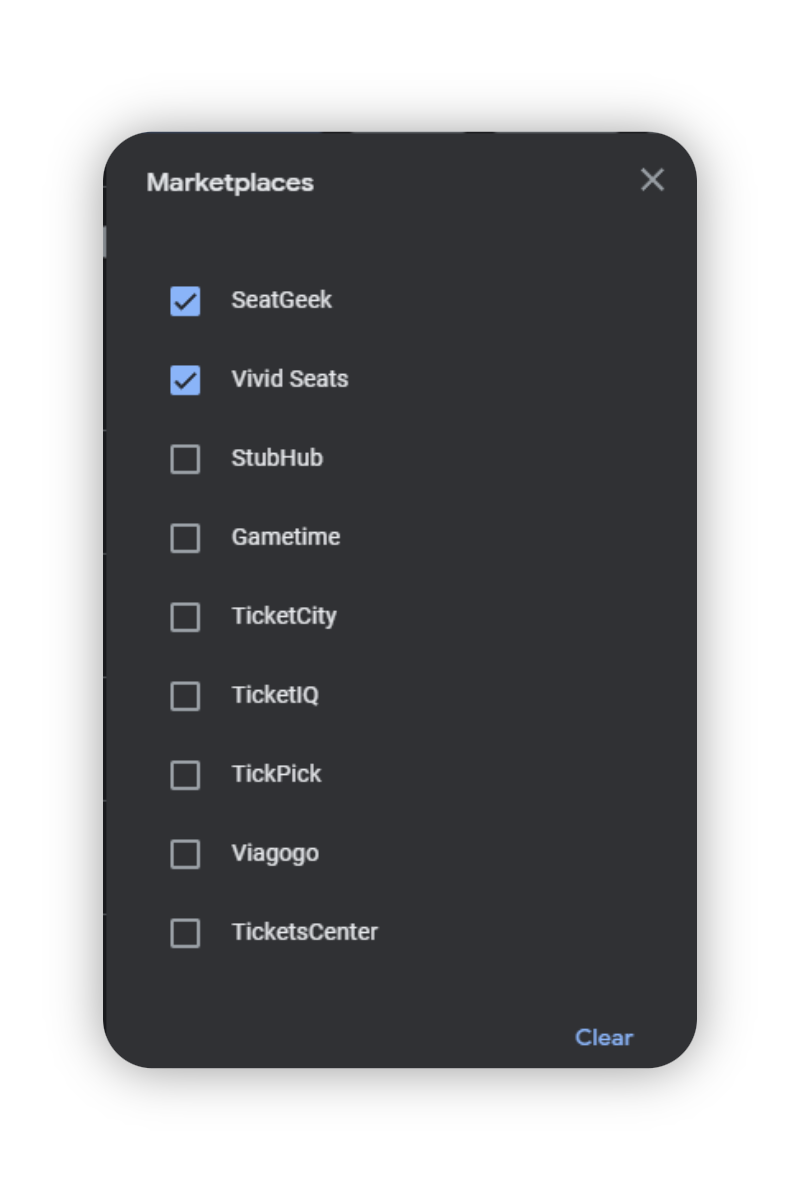Enable the TickPick marketplace

click(185, 775)
